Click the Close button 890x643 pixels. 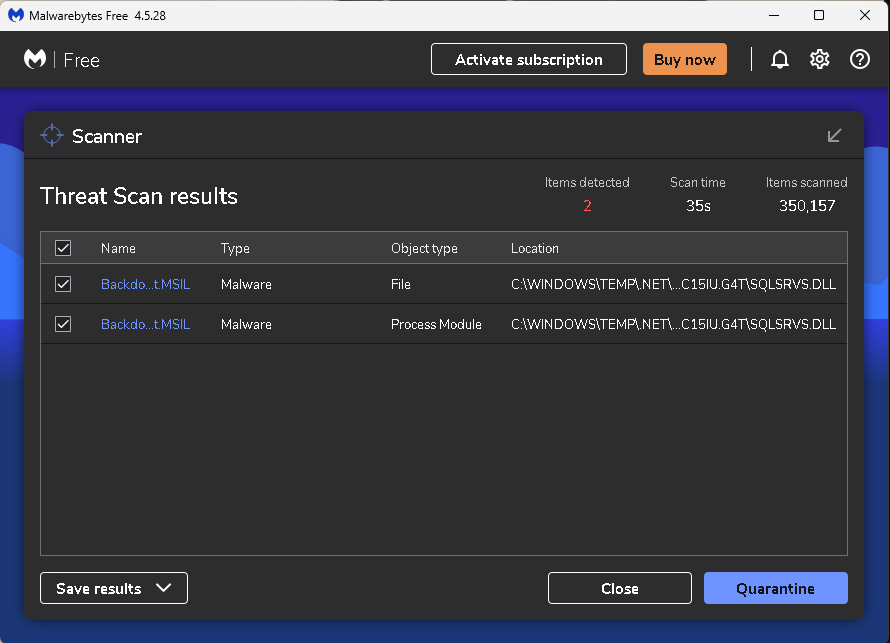619,588
